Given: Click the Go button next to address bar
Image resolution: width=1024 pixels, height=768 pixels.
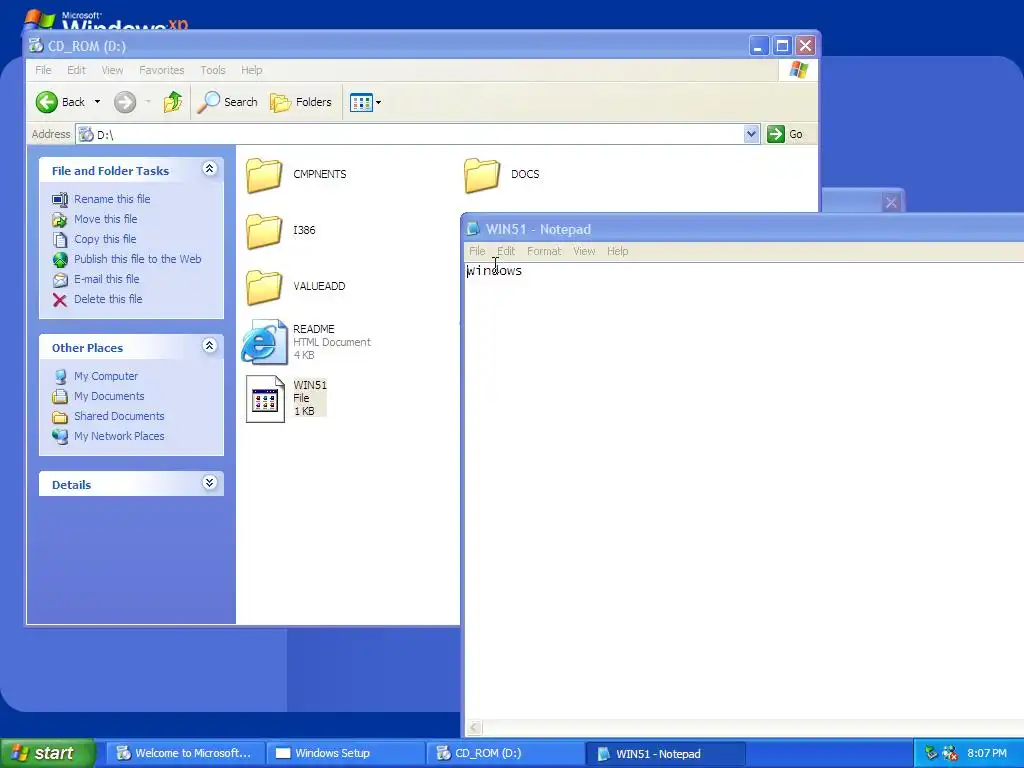Looking at the screenshot, I should [x=785, y=134].
